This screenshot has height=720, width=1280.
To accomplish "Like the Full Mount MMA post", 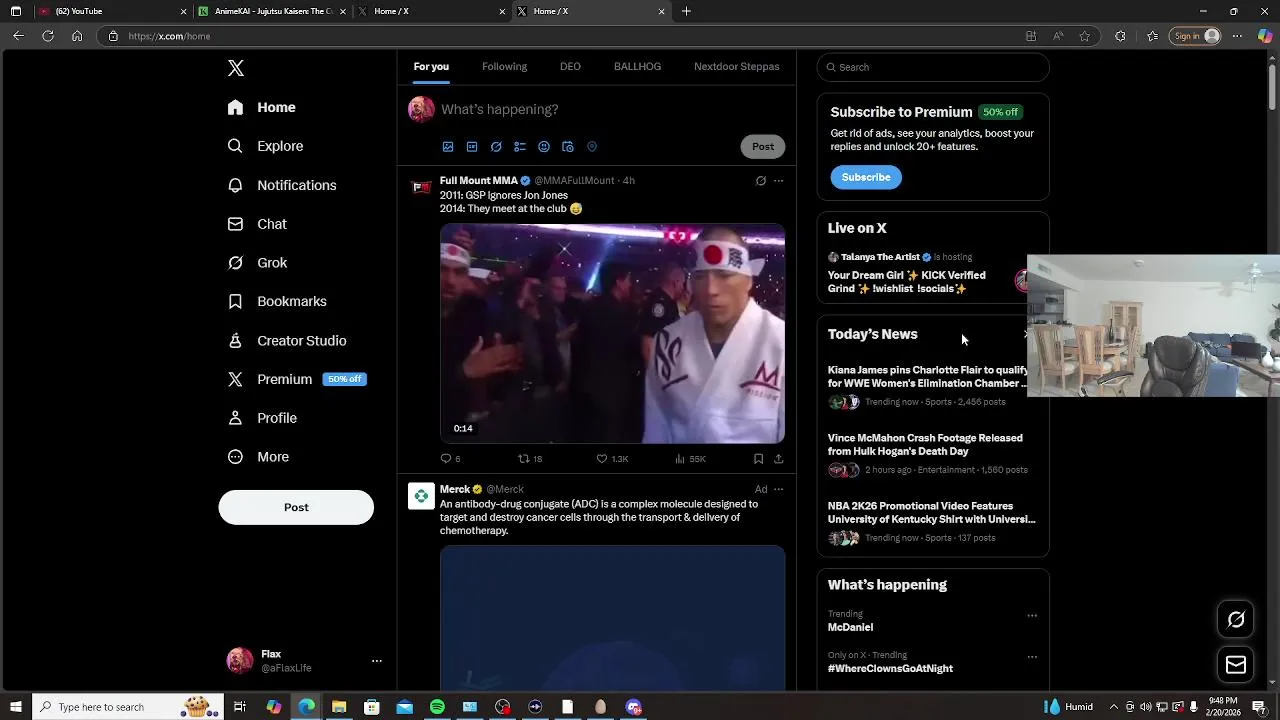I will pos(612,459).
